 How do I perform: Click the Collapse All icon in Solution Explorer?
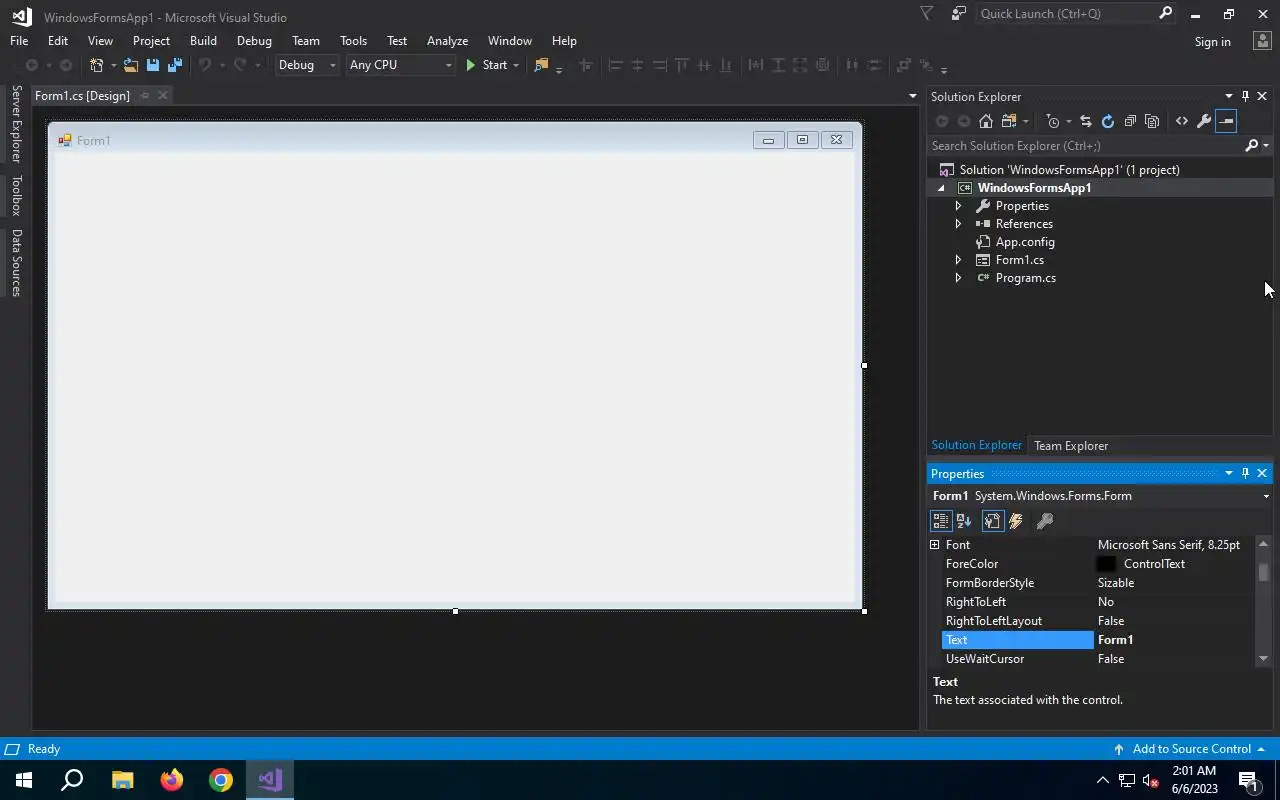[1130, 121]
